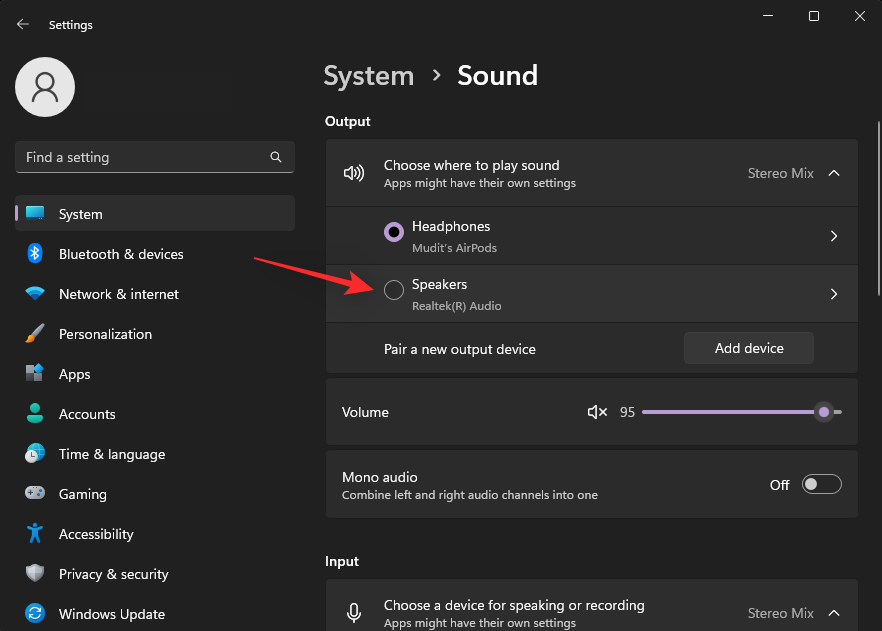Click the Accessibility person icon

(35, 534)
